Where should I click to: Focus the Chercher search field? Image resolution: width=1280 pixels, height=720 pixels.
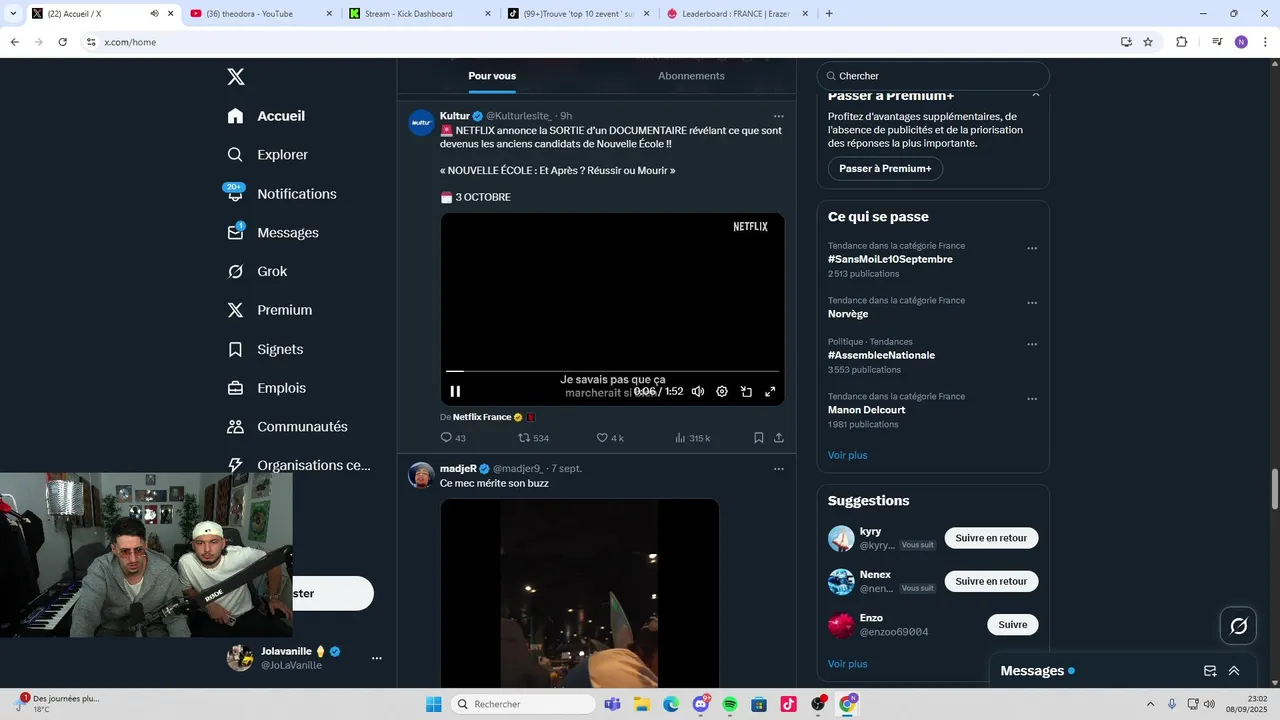coord(933,76)
